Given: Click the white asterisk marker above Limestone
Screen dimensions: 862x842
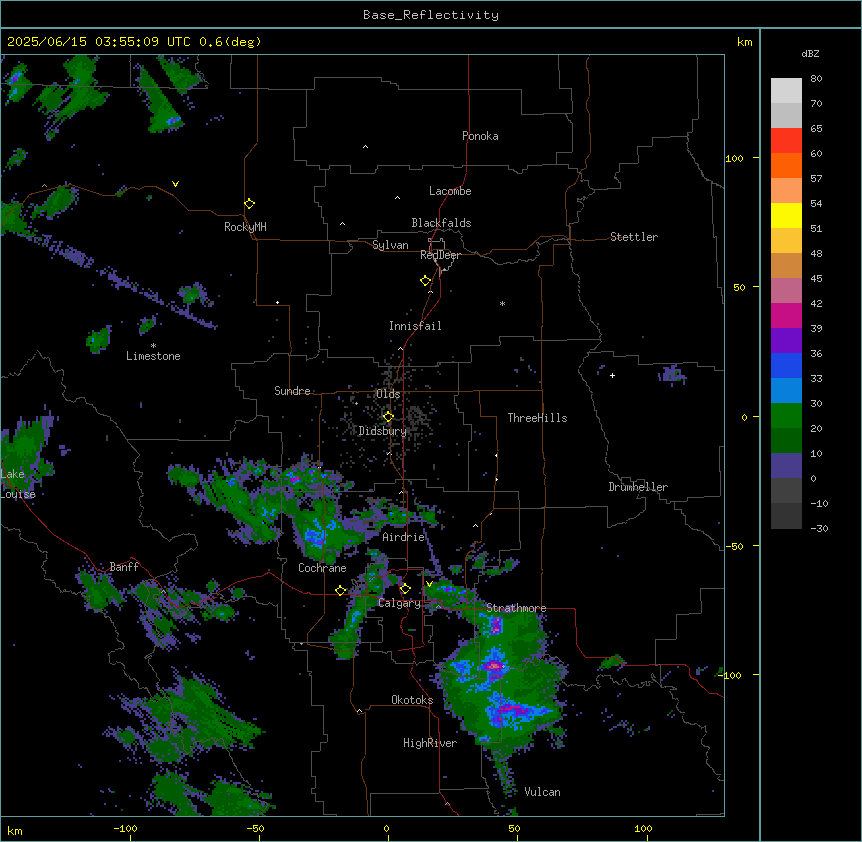Looking at the screenshot, I should tap(153, 346).
